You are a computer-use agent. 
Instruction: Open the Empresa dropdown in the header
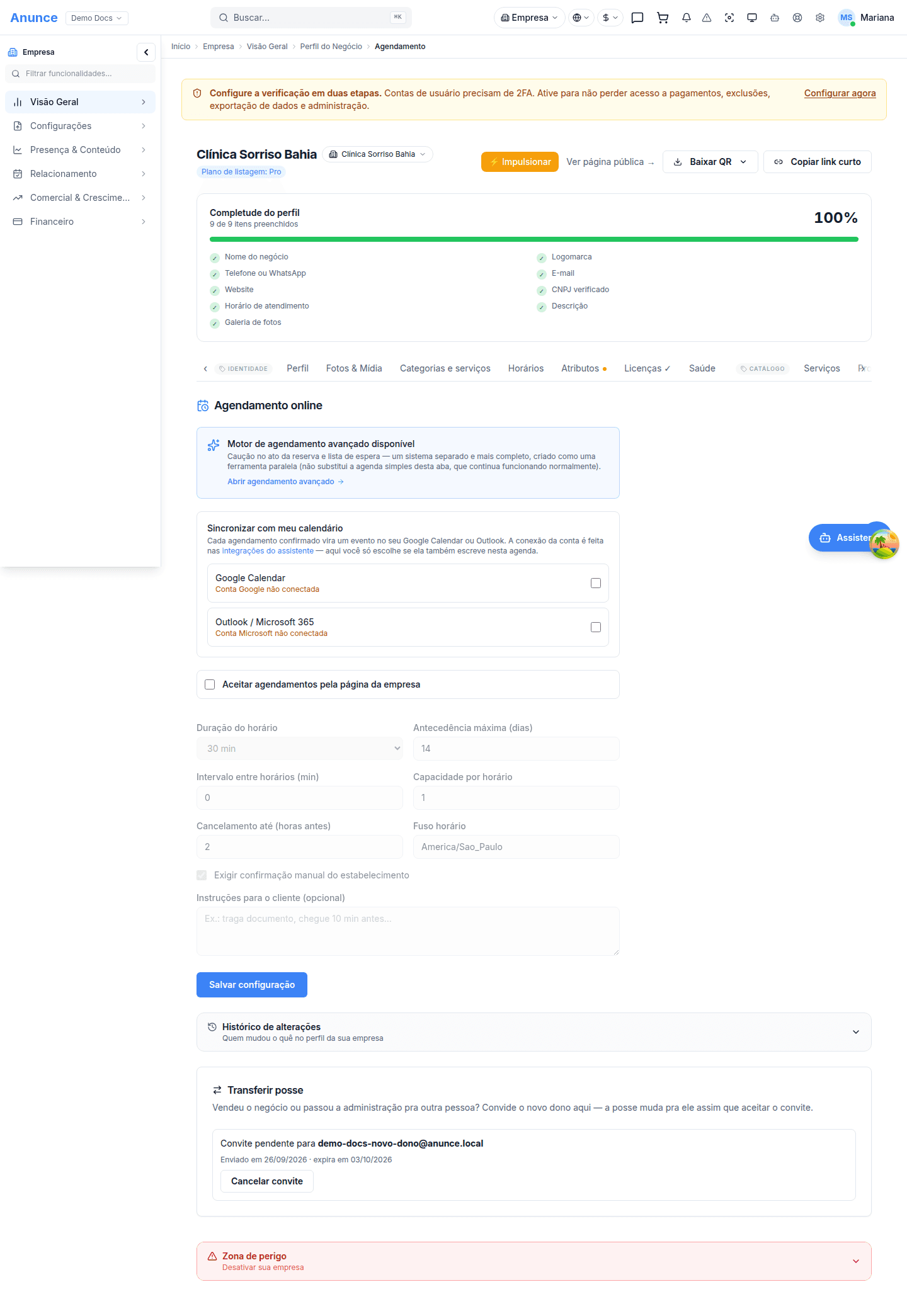(529, 18)
